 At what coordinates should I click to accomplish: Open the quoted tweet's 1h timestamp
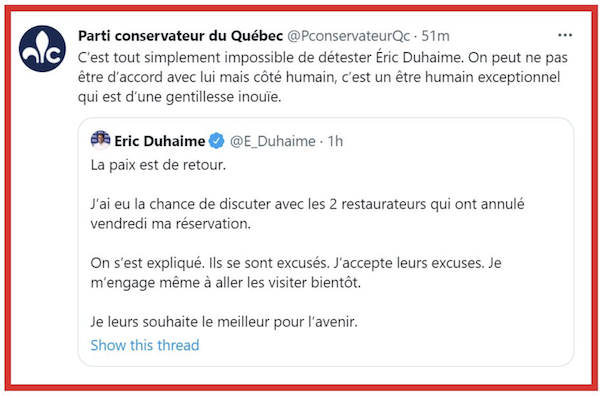tap(335, 142)
